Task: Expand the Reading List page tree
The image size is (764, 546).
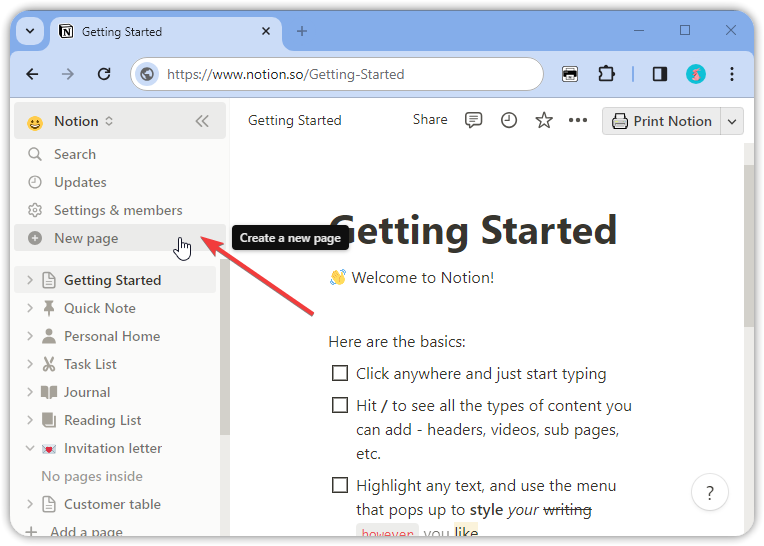Action: coord(30,420)
